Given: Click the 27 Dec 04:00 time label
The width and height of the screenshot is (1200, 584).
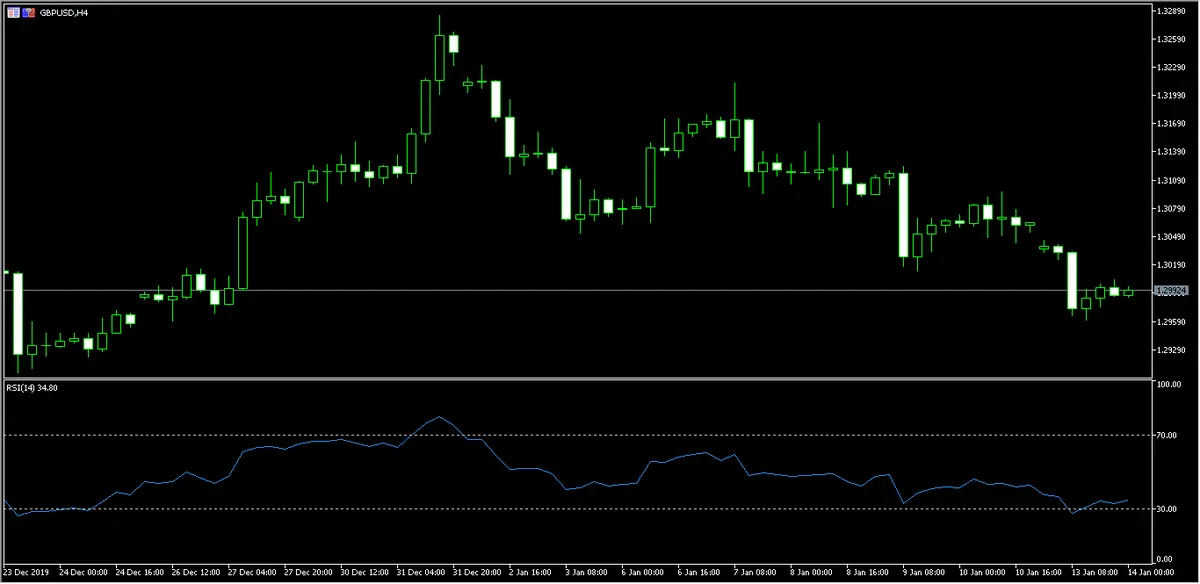Looking at the screenshot, I should (254, 574).
